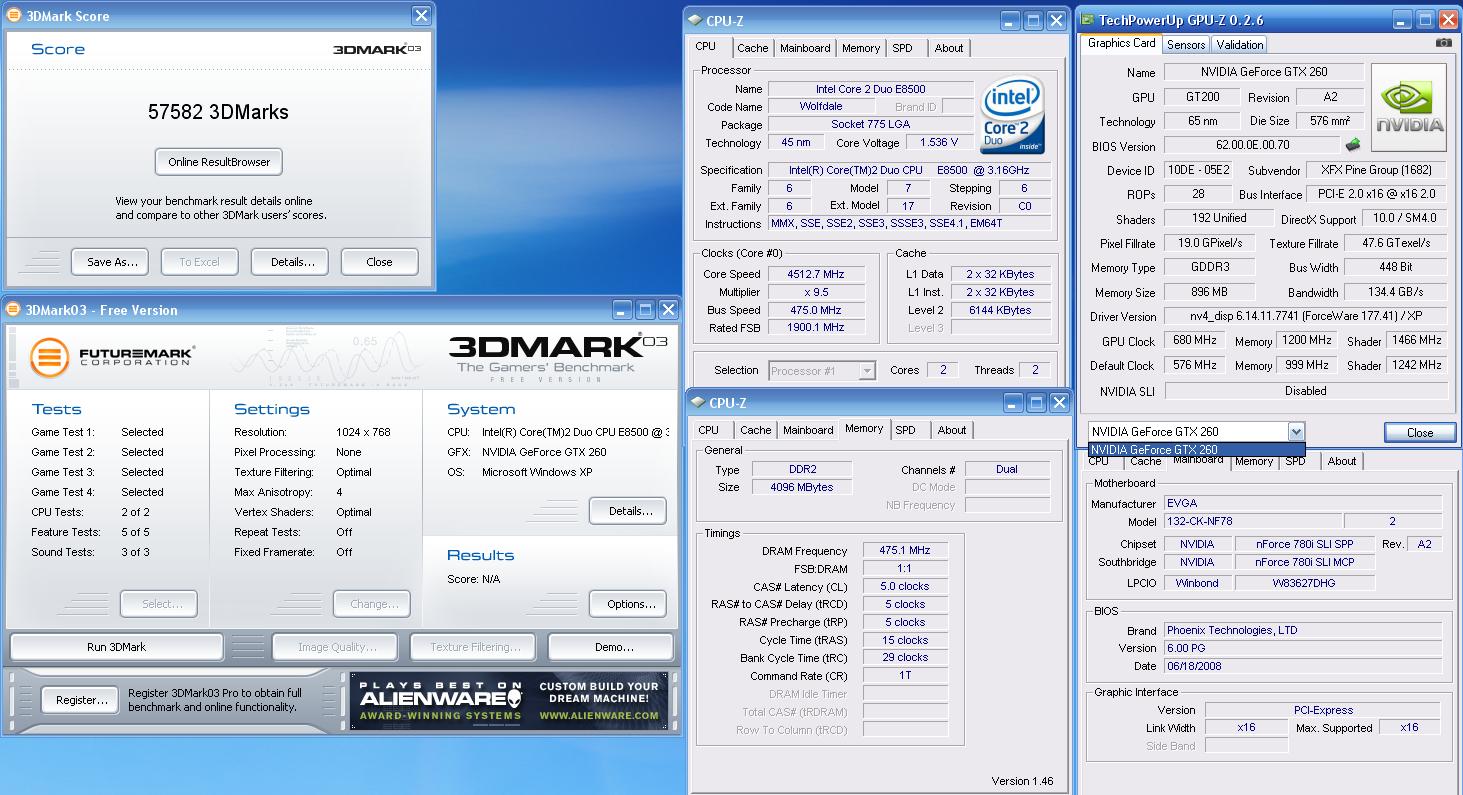
Task: Click the Online ResultBrowser button
Action: click(219, 162)
